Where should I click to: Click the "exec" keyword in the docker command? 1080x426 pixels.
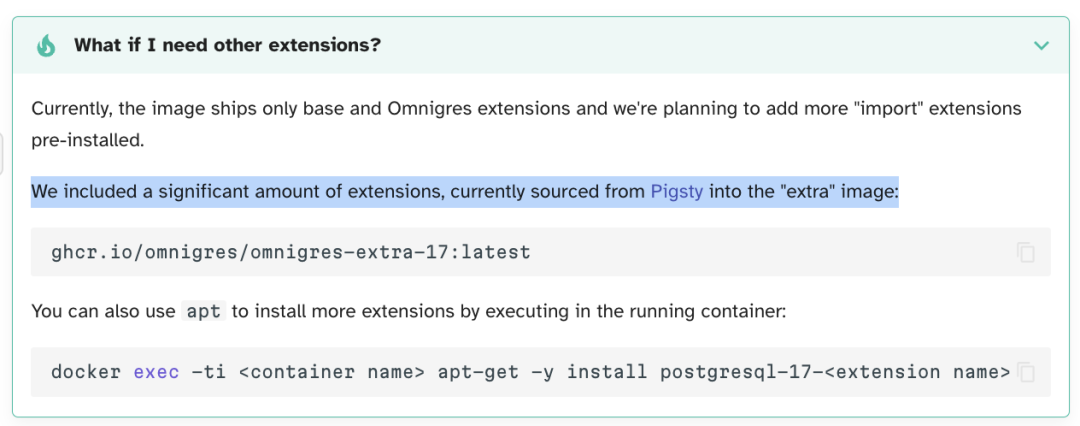[x=156, y=373]
